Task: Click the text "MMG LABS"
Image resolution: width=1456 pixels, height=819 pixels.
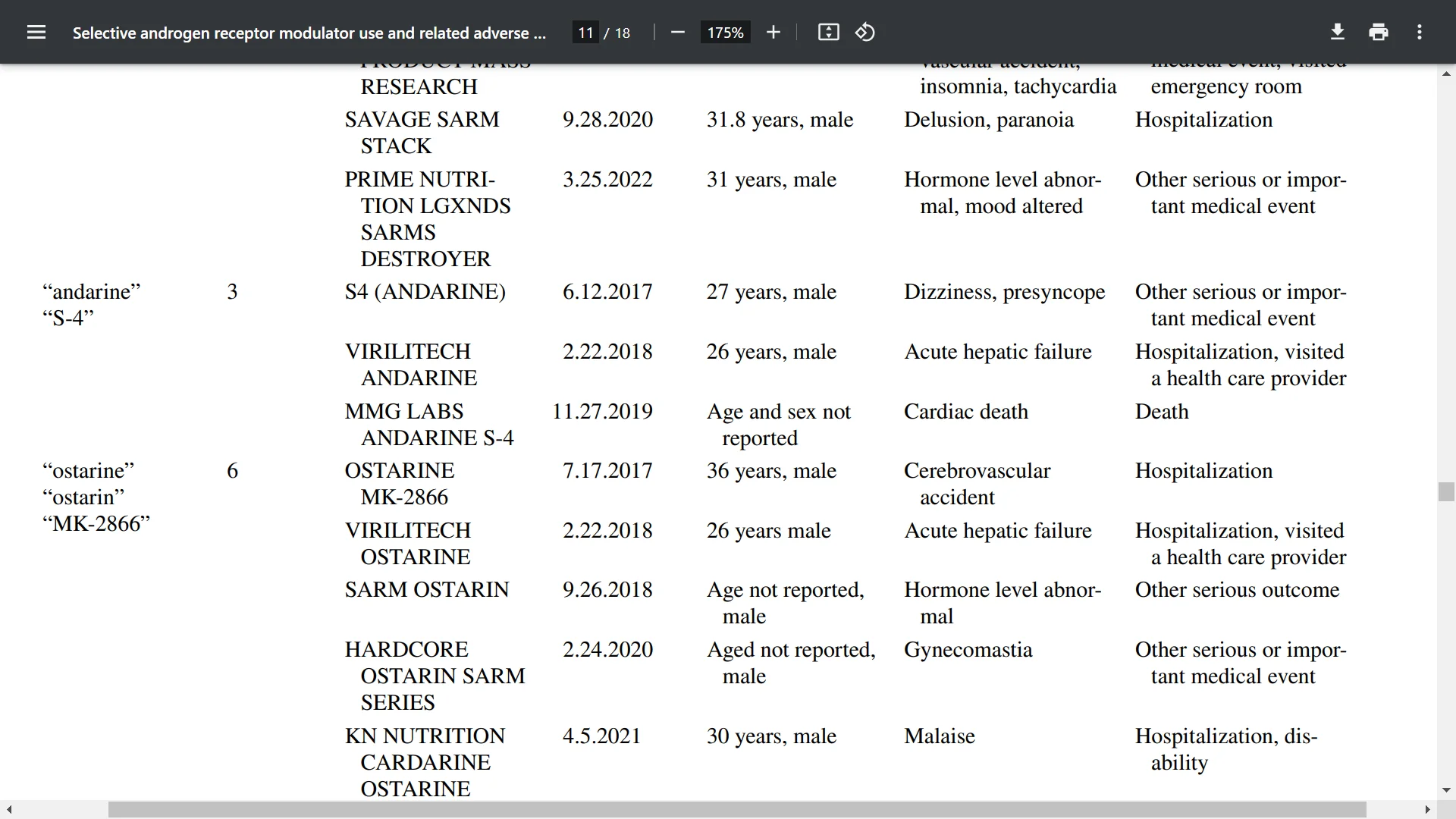Action: coord(403,412)
